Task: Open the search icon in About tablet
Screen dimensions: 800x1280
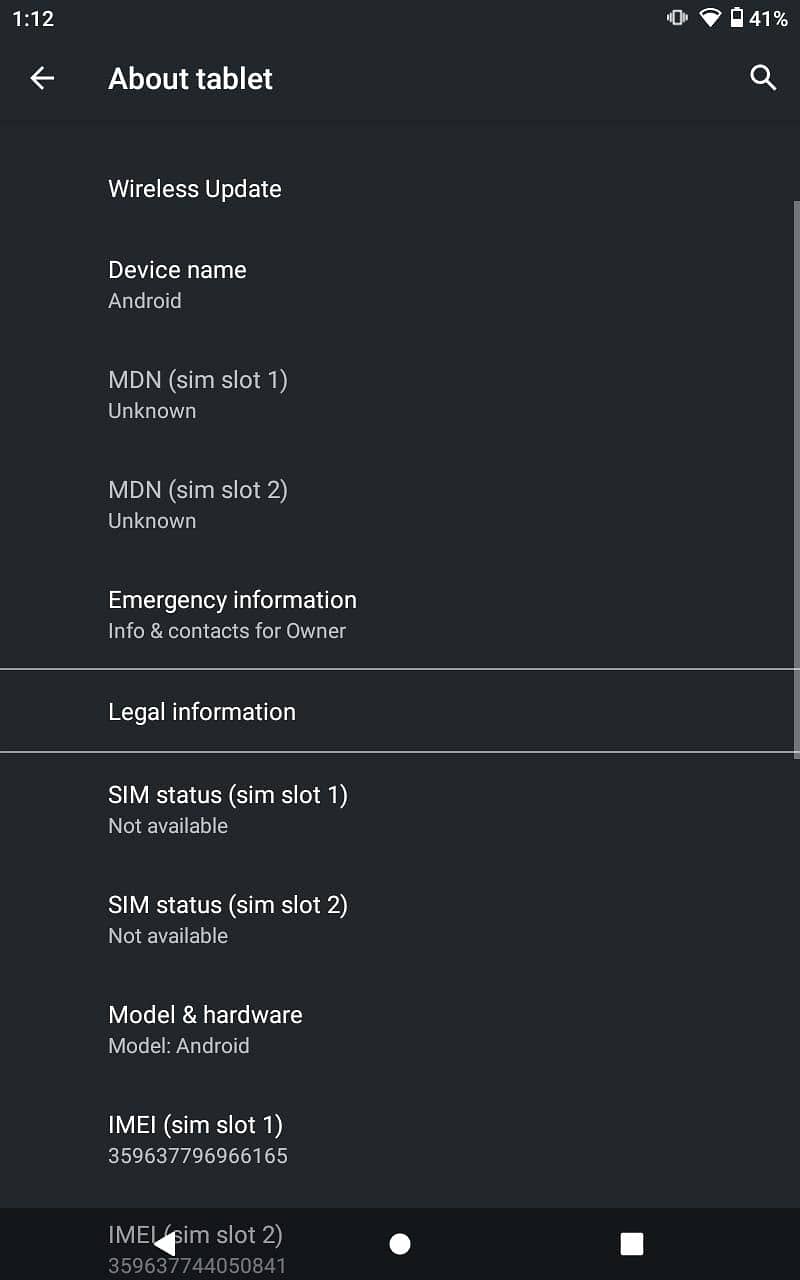Action: (x=762, y=78)
